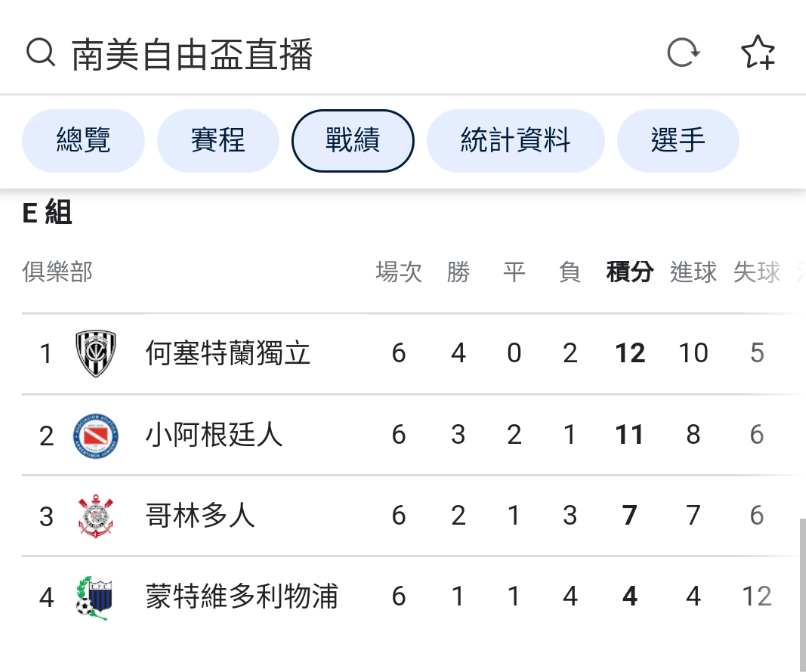Screen dimensions: 806x672
Task: Click the search magnifier icon
Action: [40, 52]
